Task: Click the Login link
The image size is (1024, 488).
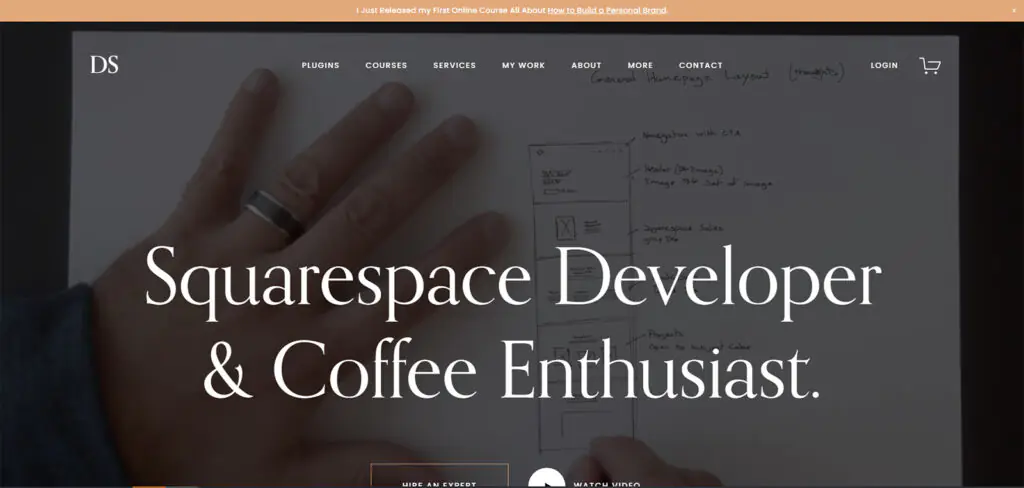Action: 884,65
